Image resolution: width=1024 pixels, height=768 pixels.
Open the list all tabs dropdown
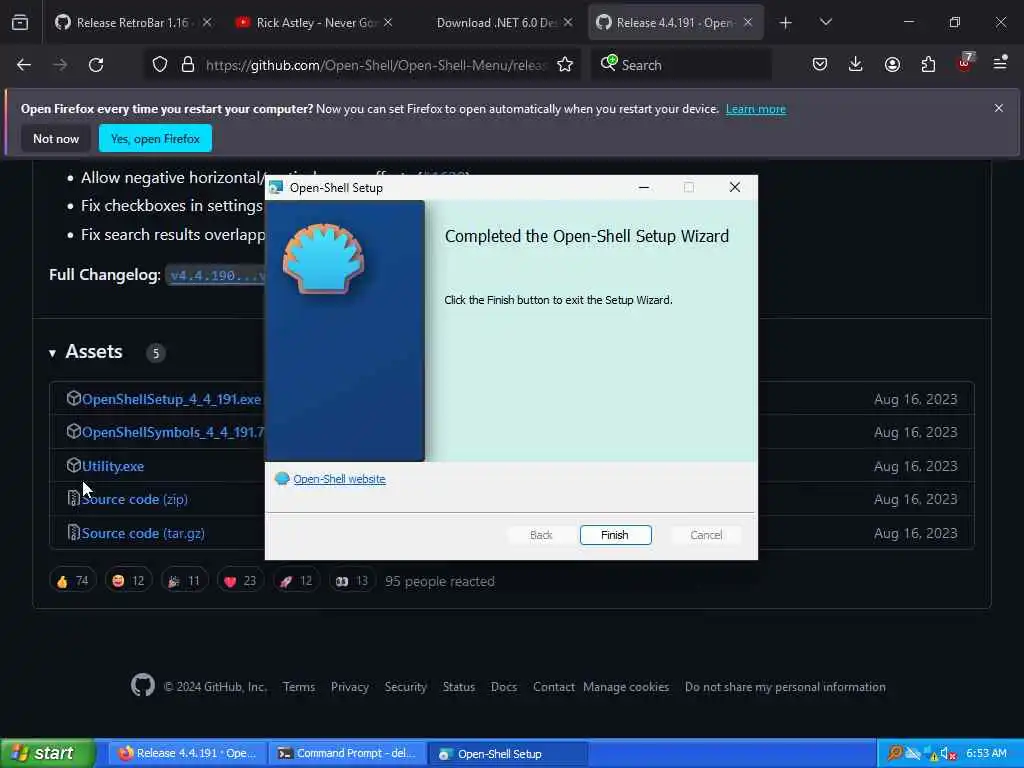(825, 22)
